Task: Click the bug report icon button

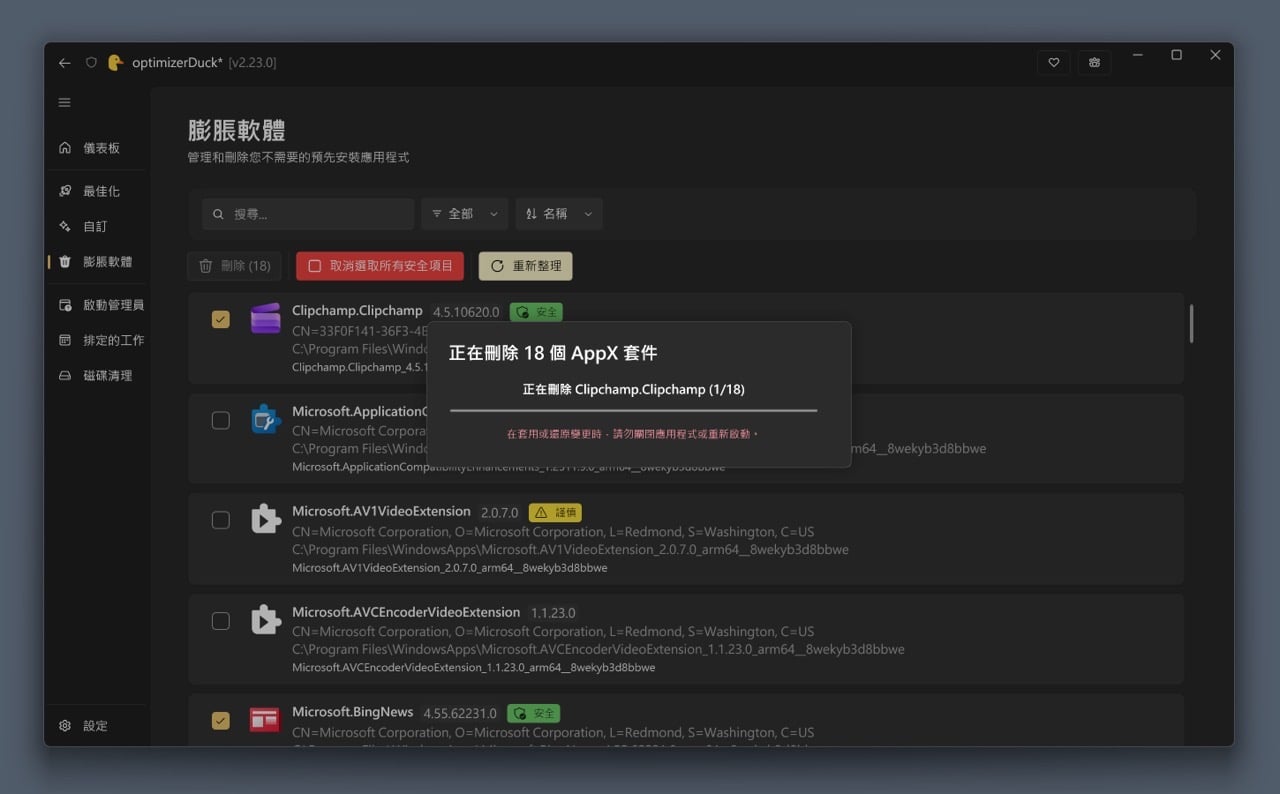Action: [x=1095, y=62]
